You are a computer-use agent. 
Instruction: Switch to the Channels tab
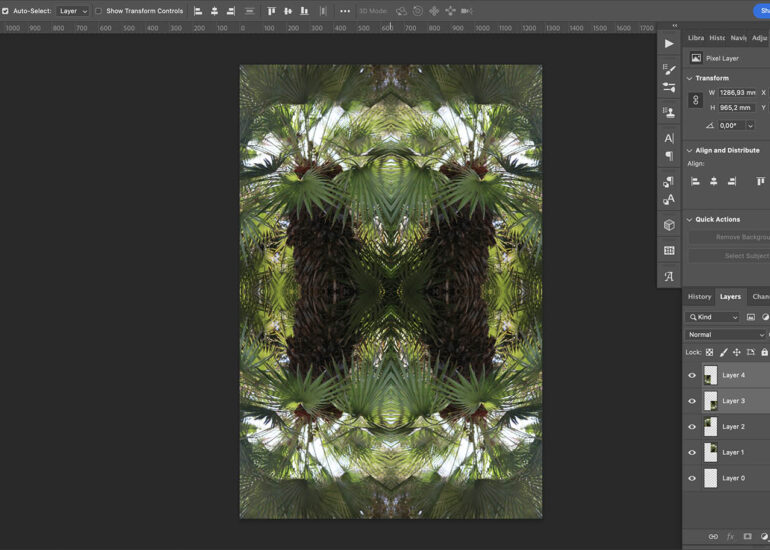(x=761, y=297)
